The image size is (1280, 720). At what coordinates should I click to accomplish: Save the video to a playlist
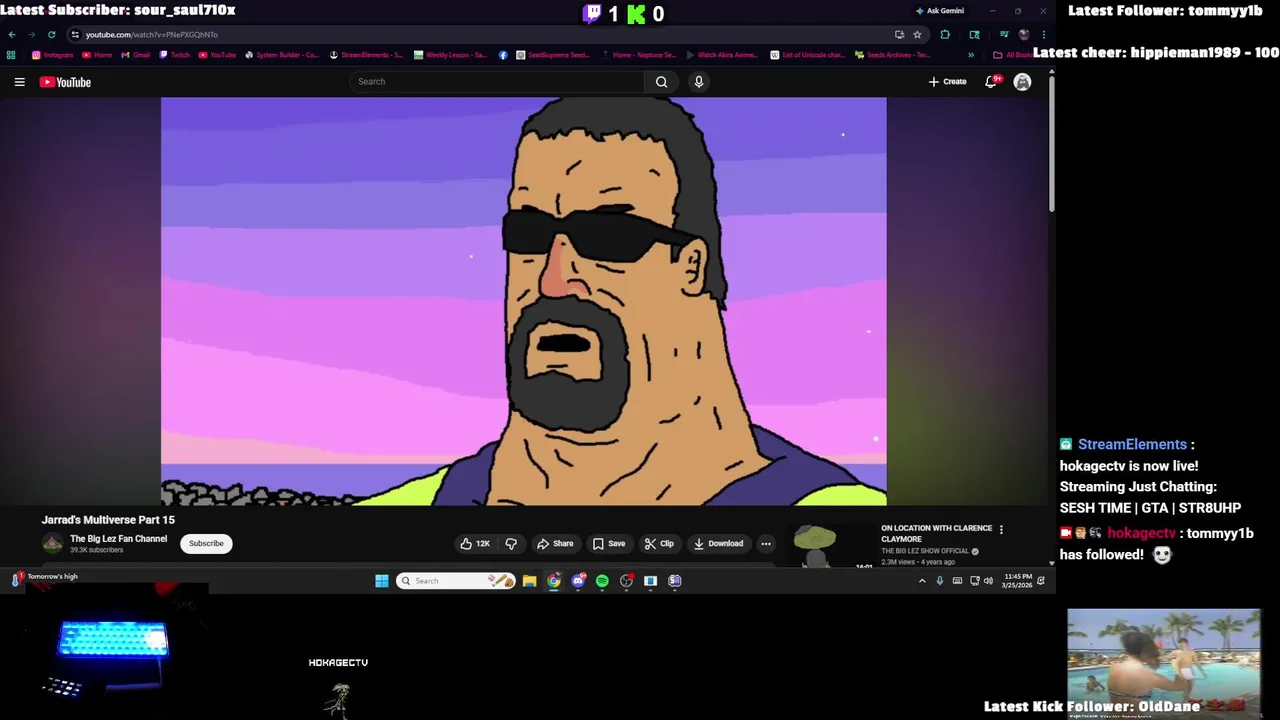[609, 544]
